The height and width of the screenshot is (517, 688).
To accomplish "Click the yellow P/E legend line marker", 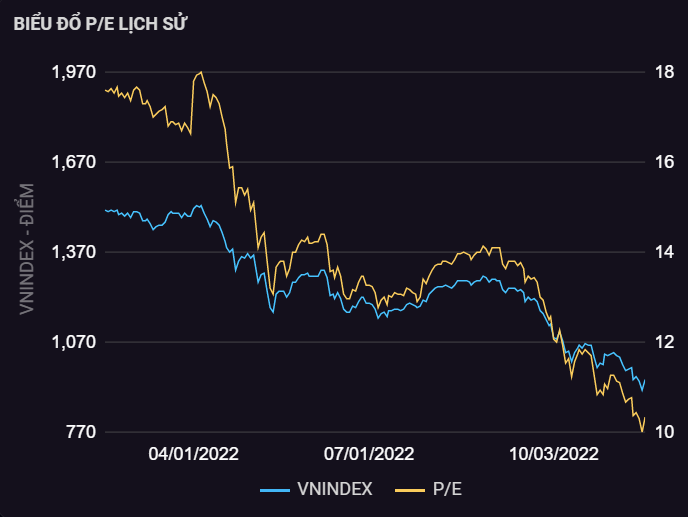I will point(410,489).
